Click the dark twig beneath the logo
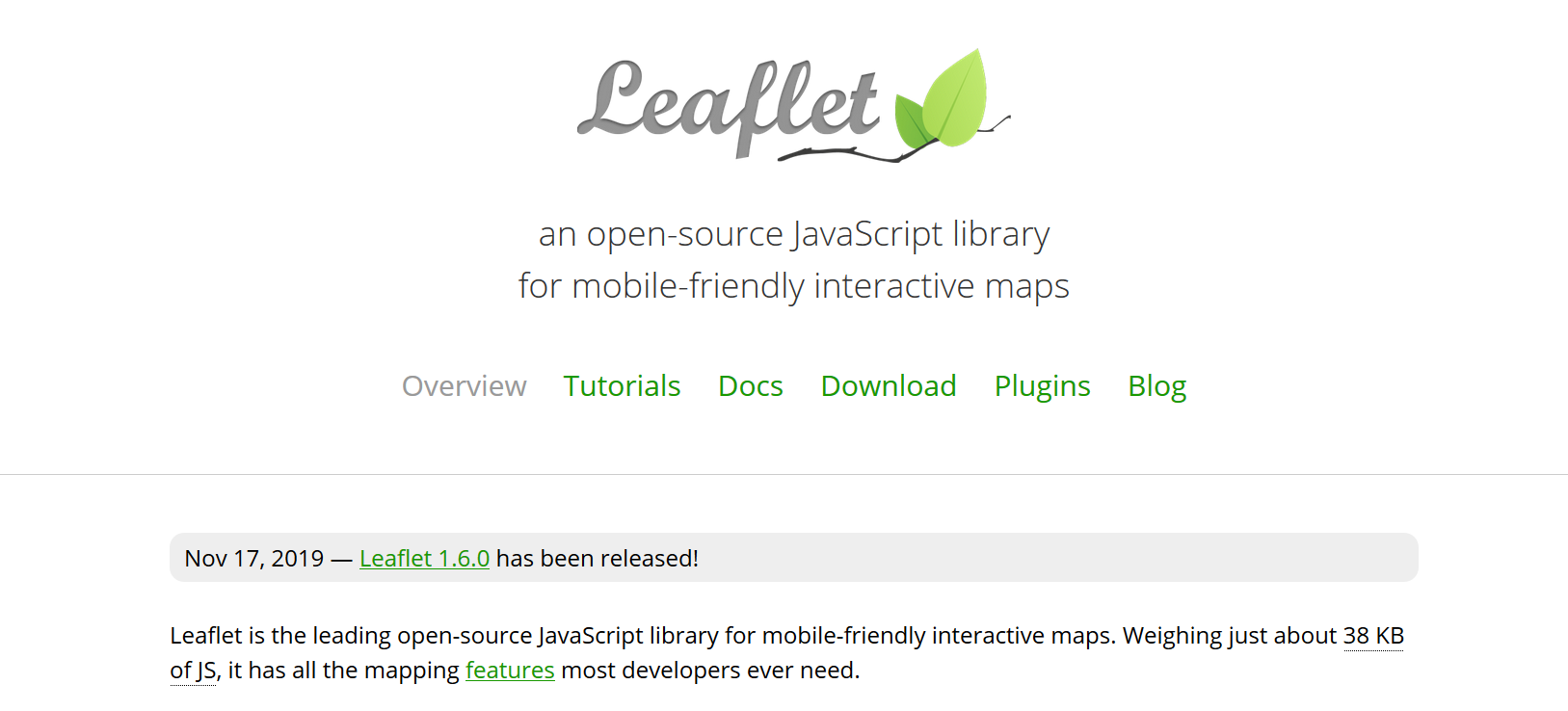This screenshot has width=1568, height=711. pos(848,153)
